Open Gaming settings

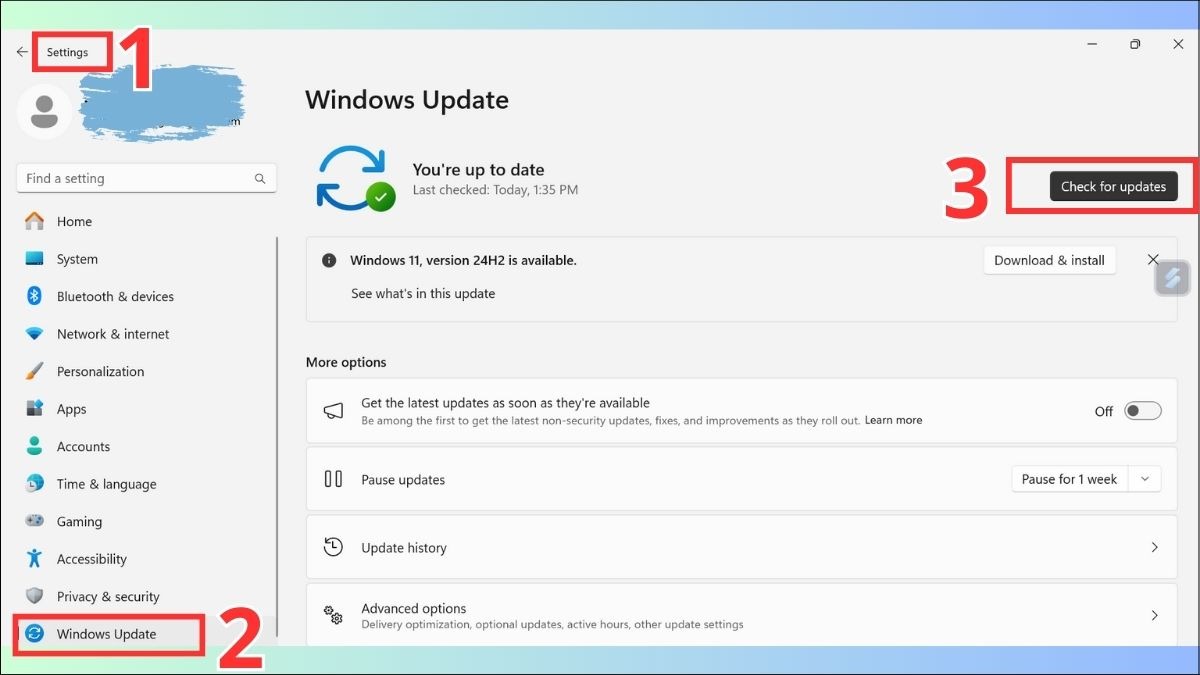coord(146,521)
